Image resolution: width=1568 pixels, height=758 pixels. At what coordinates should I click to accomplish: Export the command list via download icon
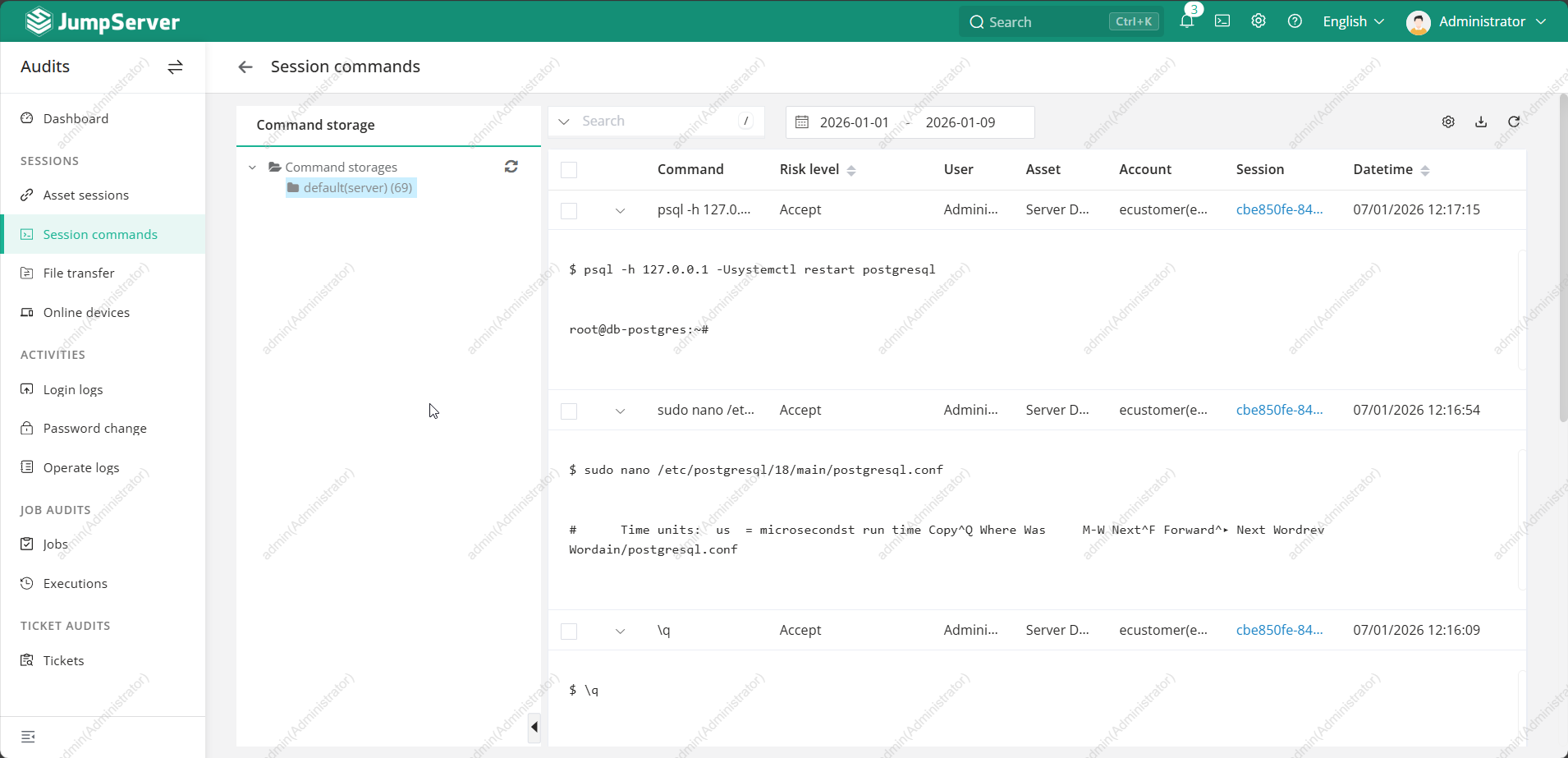[1481, 122]
